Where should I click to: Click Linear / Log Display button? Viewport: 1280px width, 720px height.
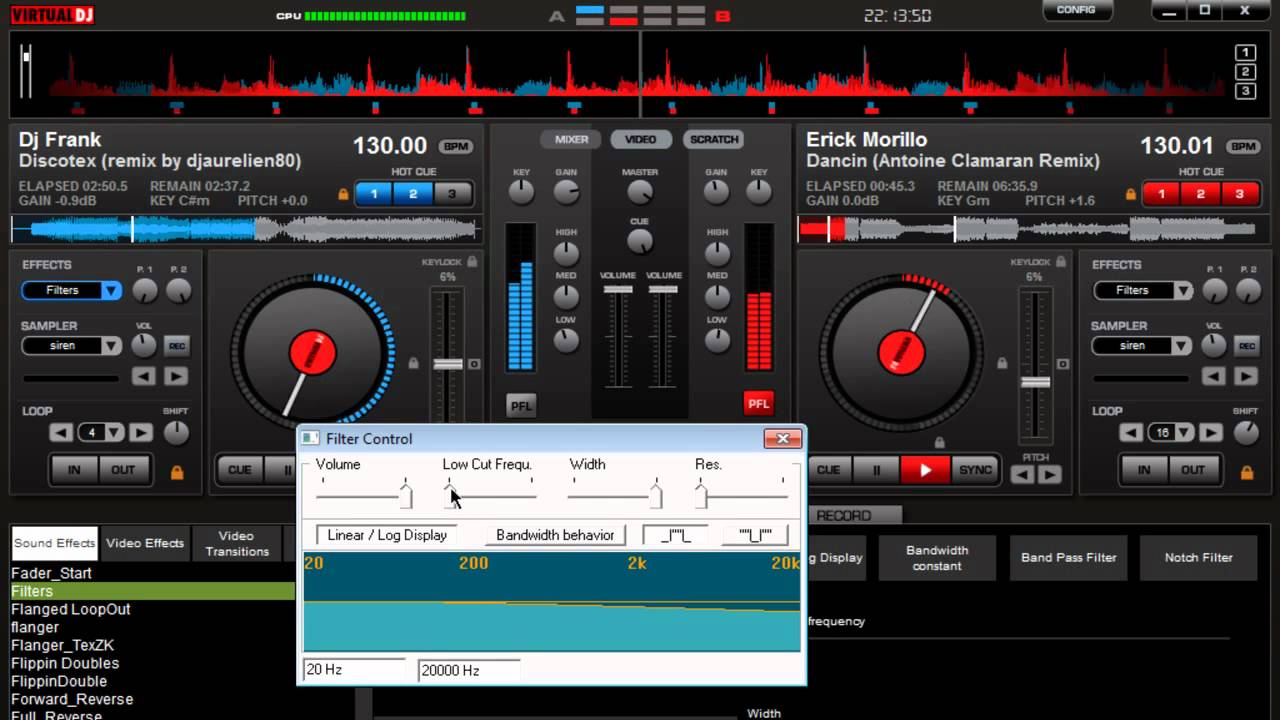click(x=387, y=535)
